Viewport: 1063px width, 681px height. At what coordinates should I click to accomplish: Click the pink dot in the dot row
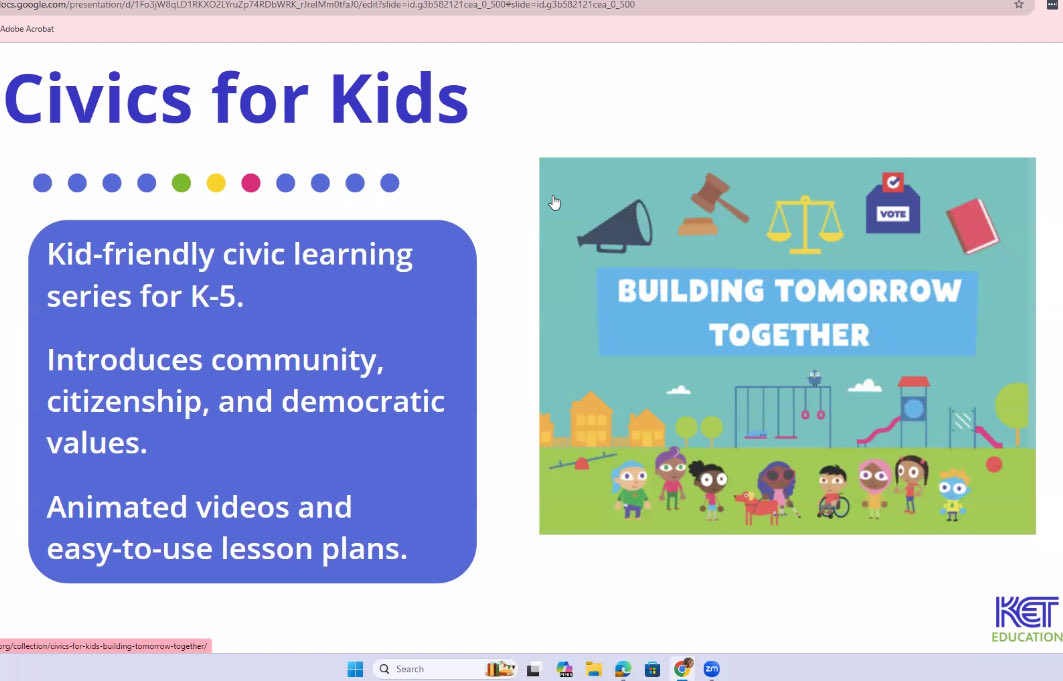click(x=251, y=183)
